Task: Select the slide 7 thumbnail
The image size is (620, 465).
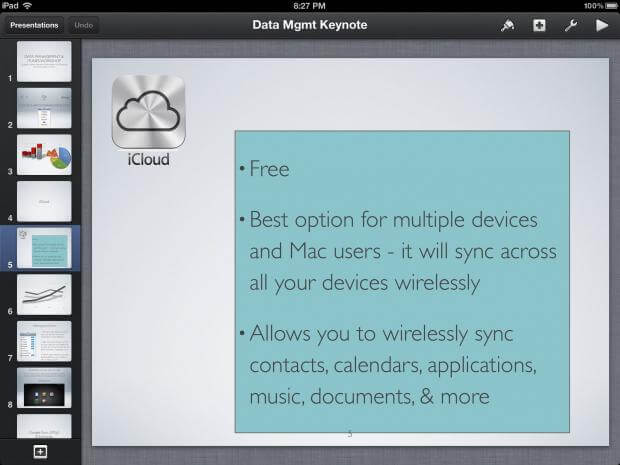Action: [x=44, y=341]
